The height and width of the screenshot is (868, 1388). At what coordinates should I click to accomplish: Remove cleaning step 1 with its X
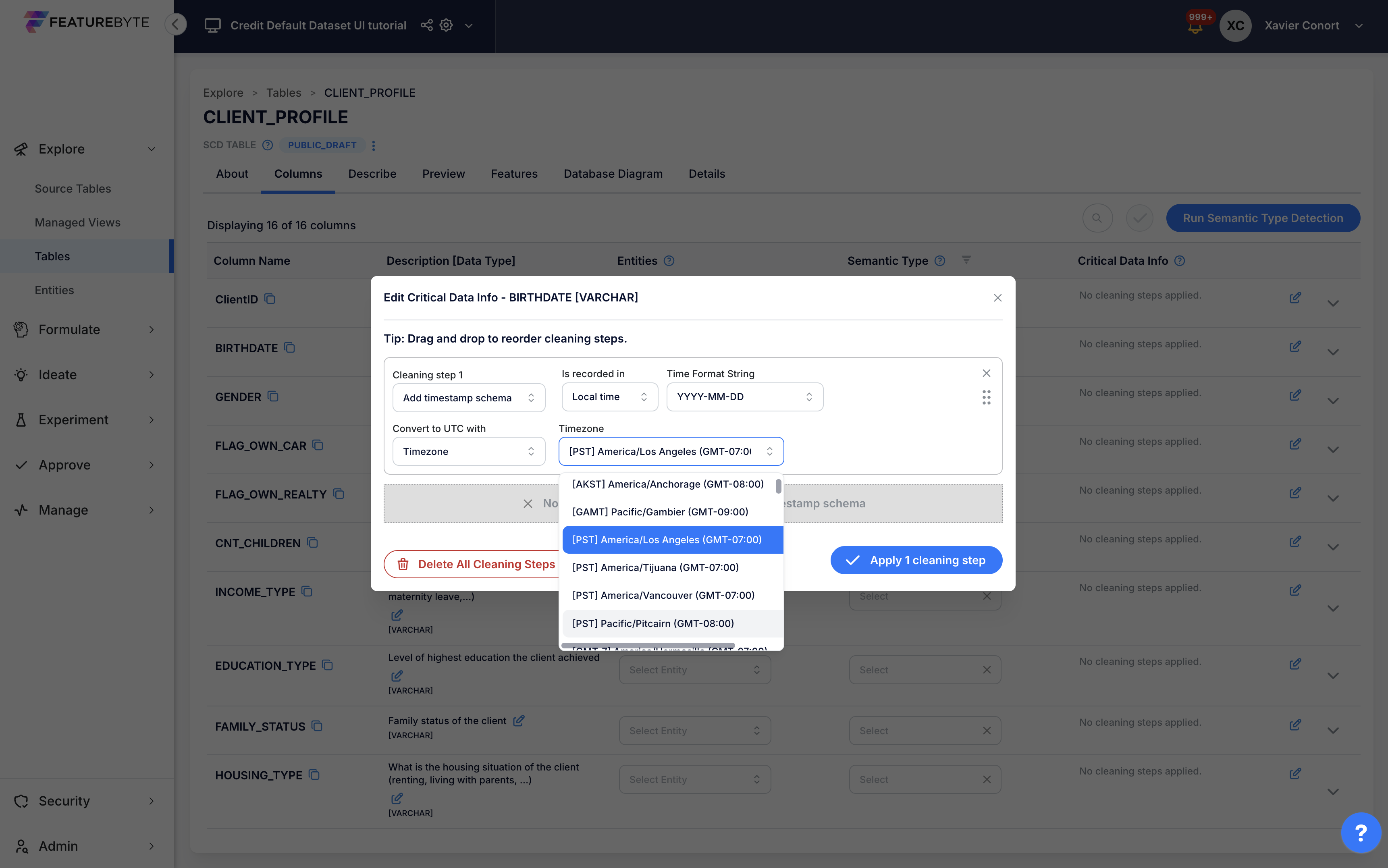(x=986, y=373)
